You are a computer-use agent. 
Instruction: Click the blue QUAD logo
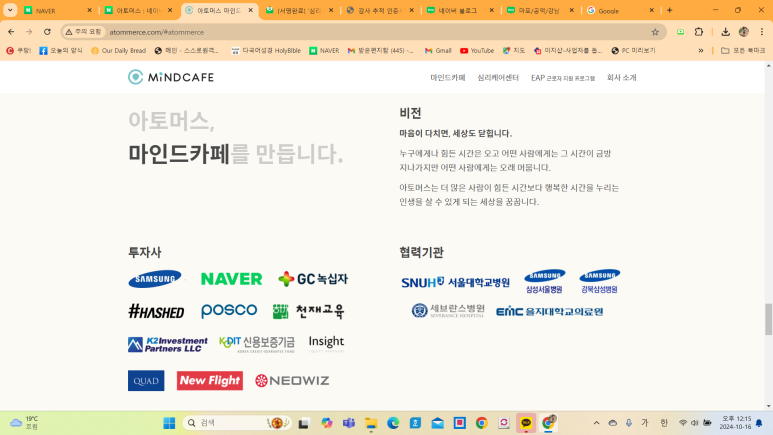click(x=146, y=380)
